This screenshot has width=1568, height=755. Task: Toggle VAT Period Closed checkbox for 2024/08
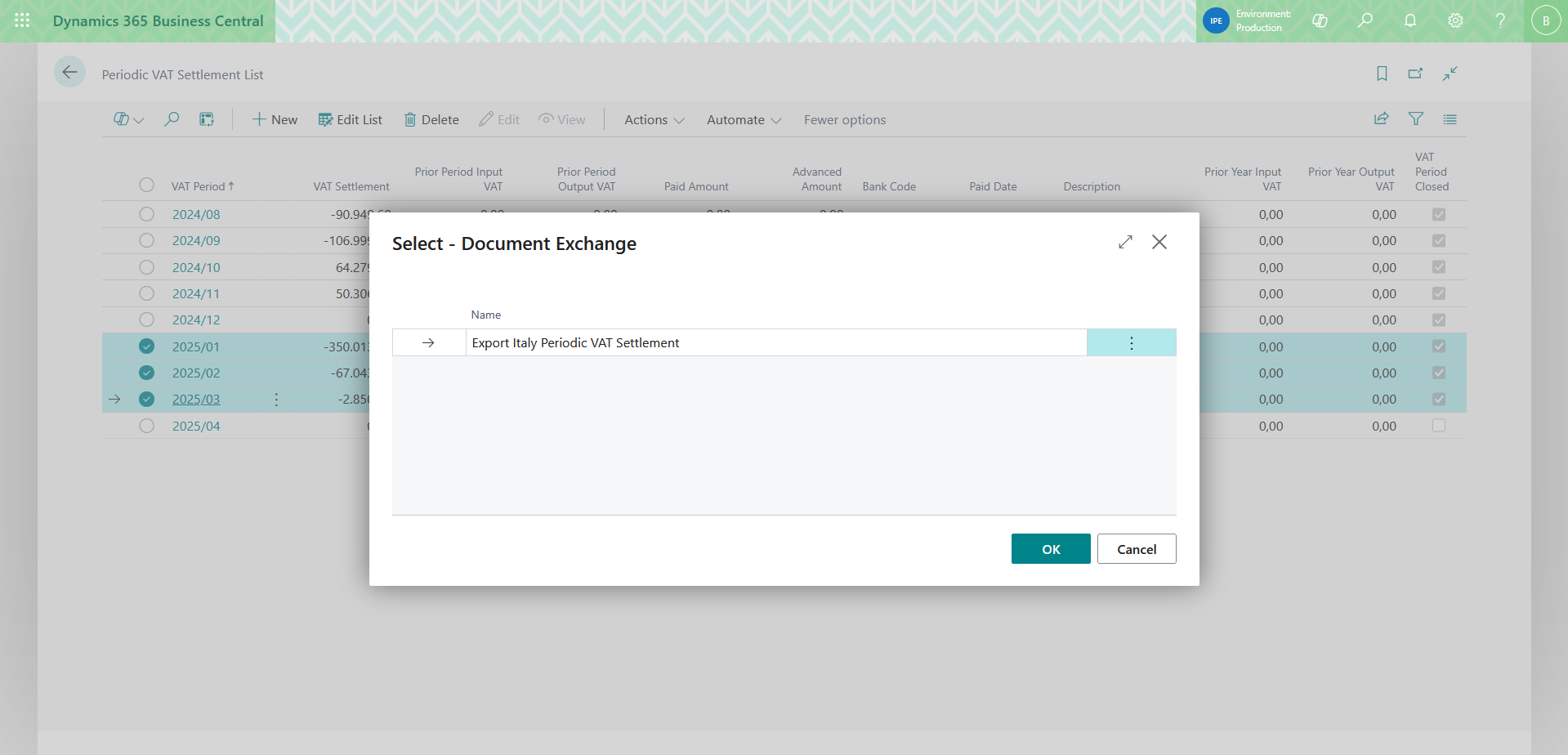1439,214
